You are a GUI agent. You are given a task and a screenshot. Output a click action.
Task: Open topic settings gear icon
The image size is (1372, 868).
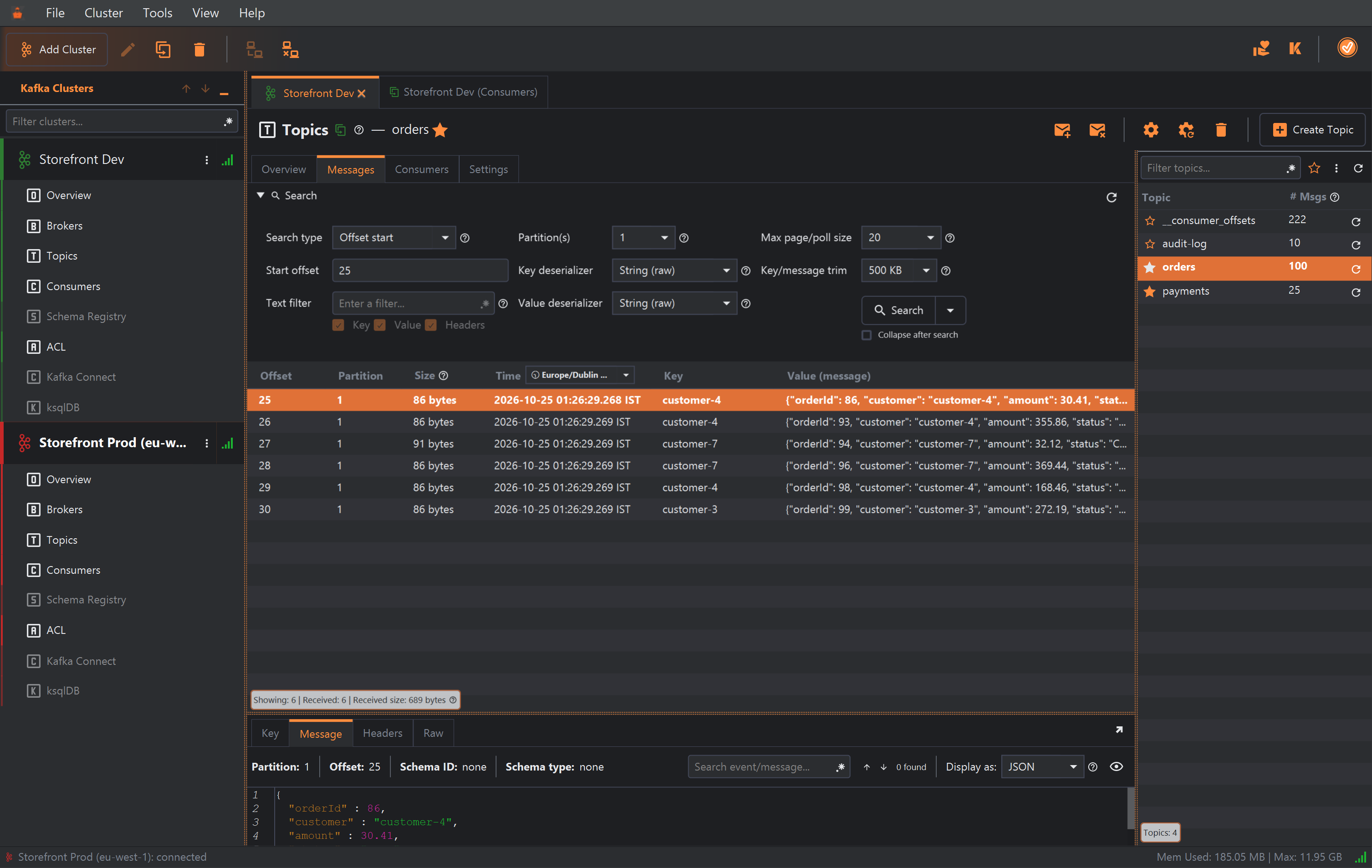tap(1151, 130)
